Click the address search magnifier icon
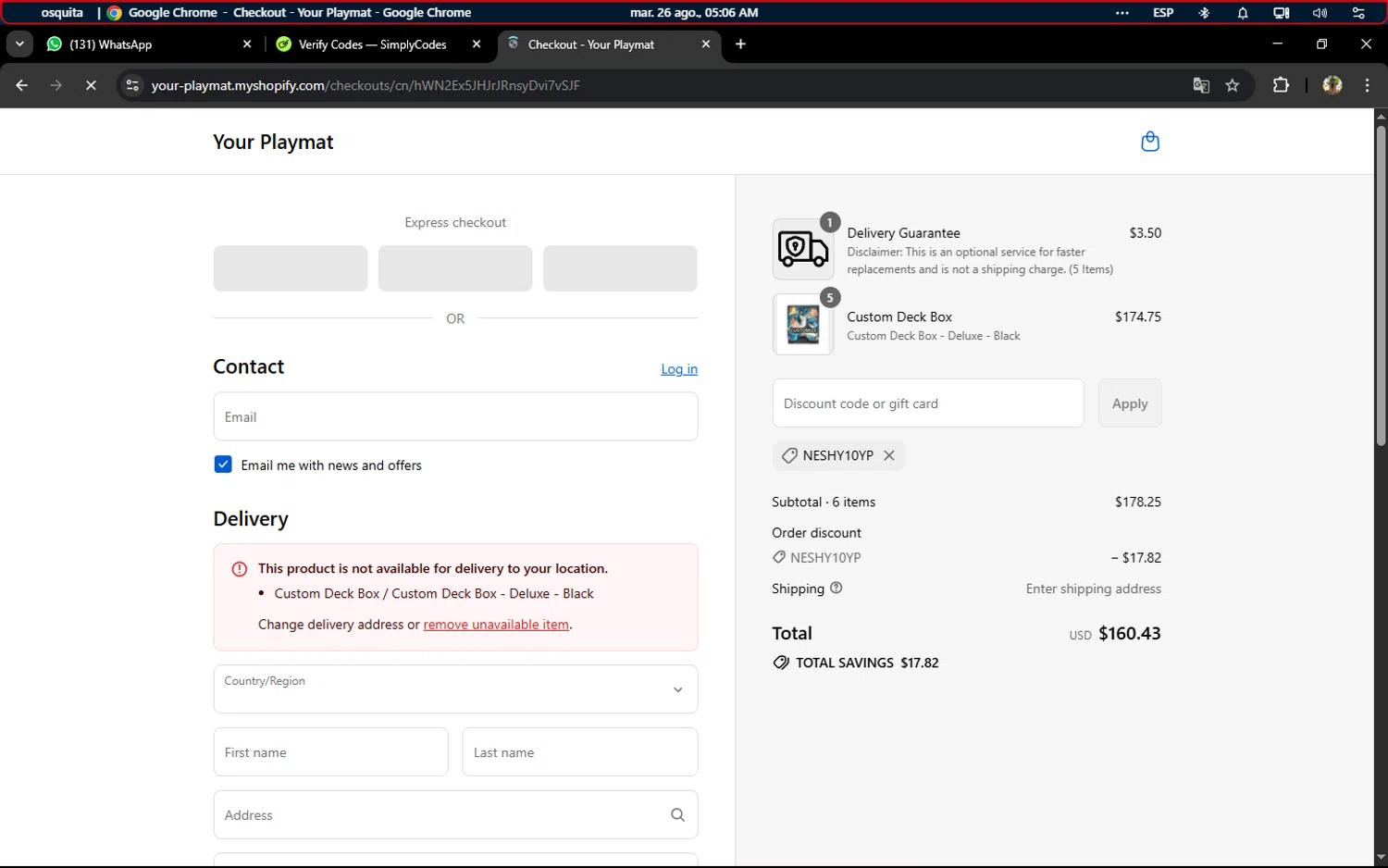Viewport: 1388px width, 868px height. (677, 814)
